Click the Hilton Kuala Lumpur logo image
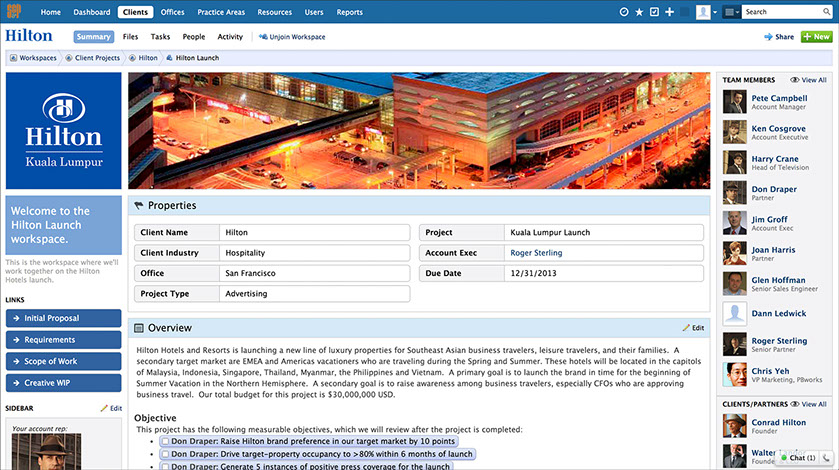Image resolution: width=839 pixels, height=470 pixels. point(63,130)
